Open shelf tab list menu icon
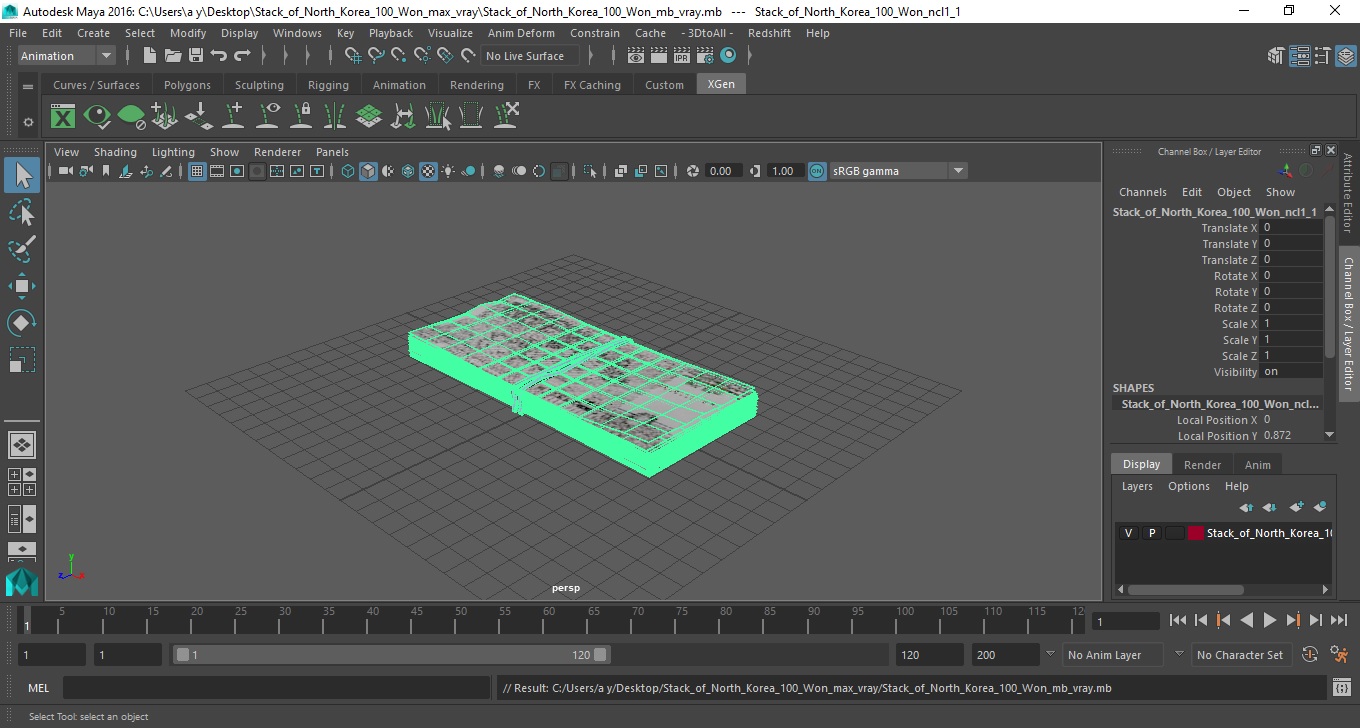The image size is (1360, 728). pos(28,86)
